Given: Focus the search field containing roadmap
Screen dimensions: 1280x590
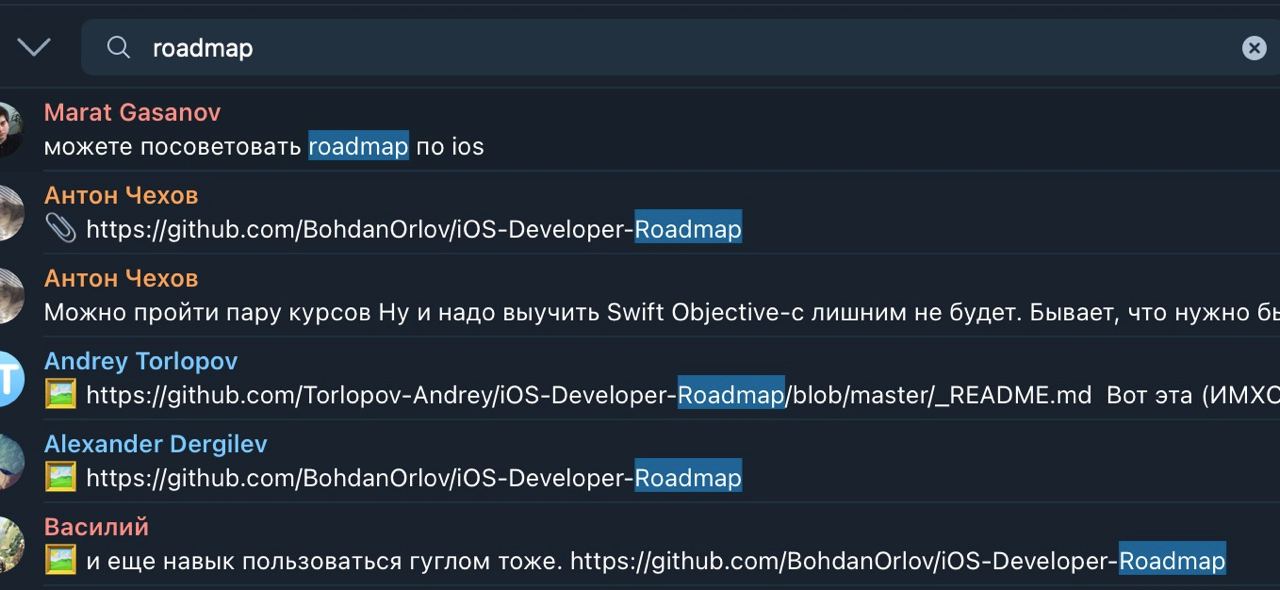Looking at the screenshot, I should (x=680, y=47).
